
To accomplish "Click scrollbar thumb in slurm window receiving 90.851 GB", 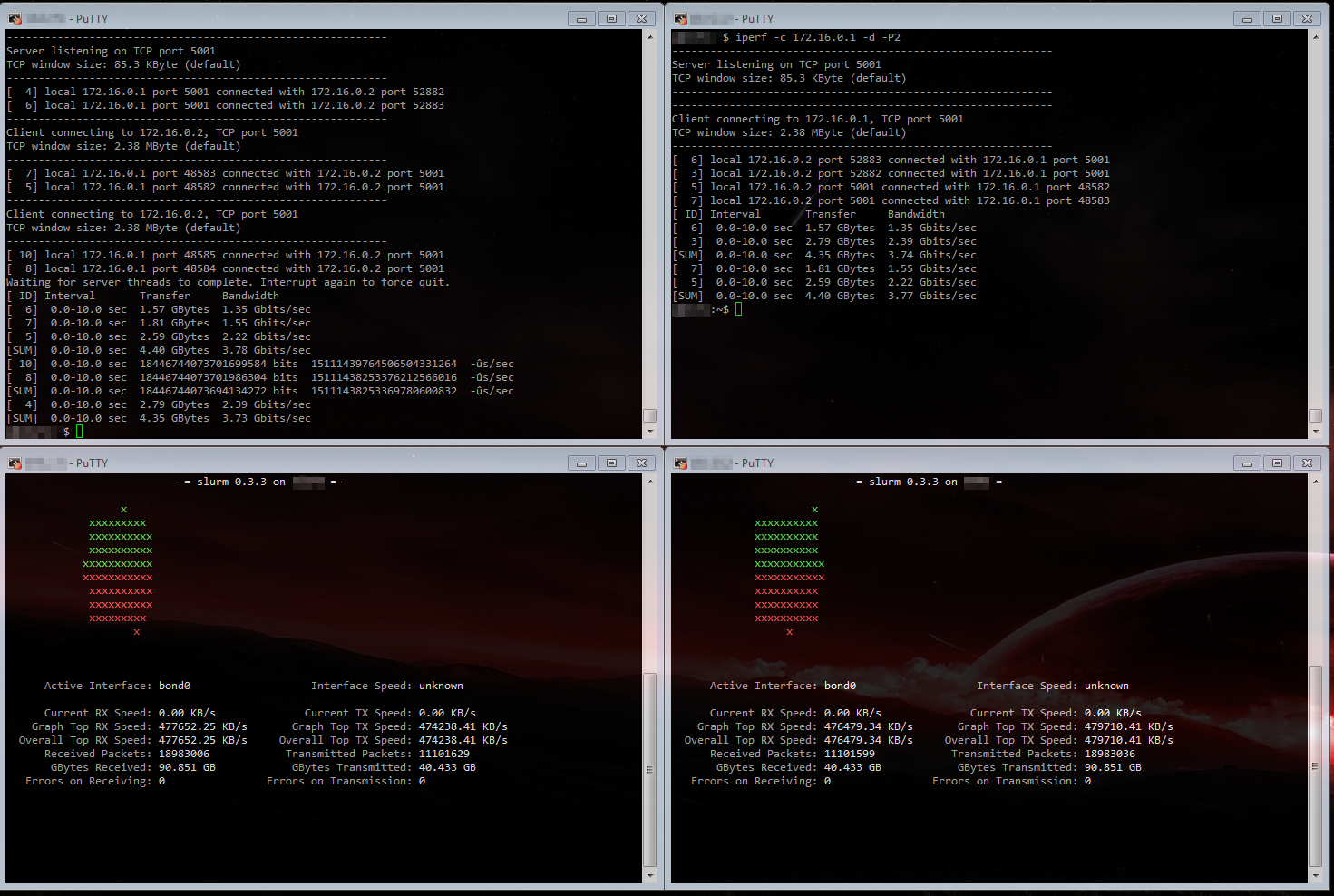I will point(649,769).
